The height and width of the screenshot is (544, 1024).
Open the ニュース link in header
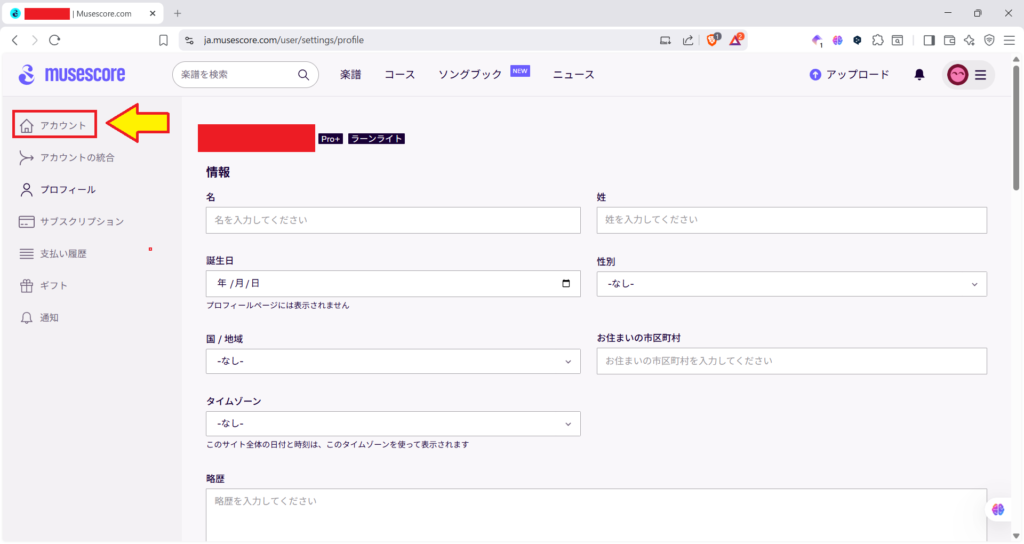click(573, 74)
